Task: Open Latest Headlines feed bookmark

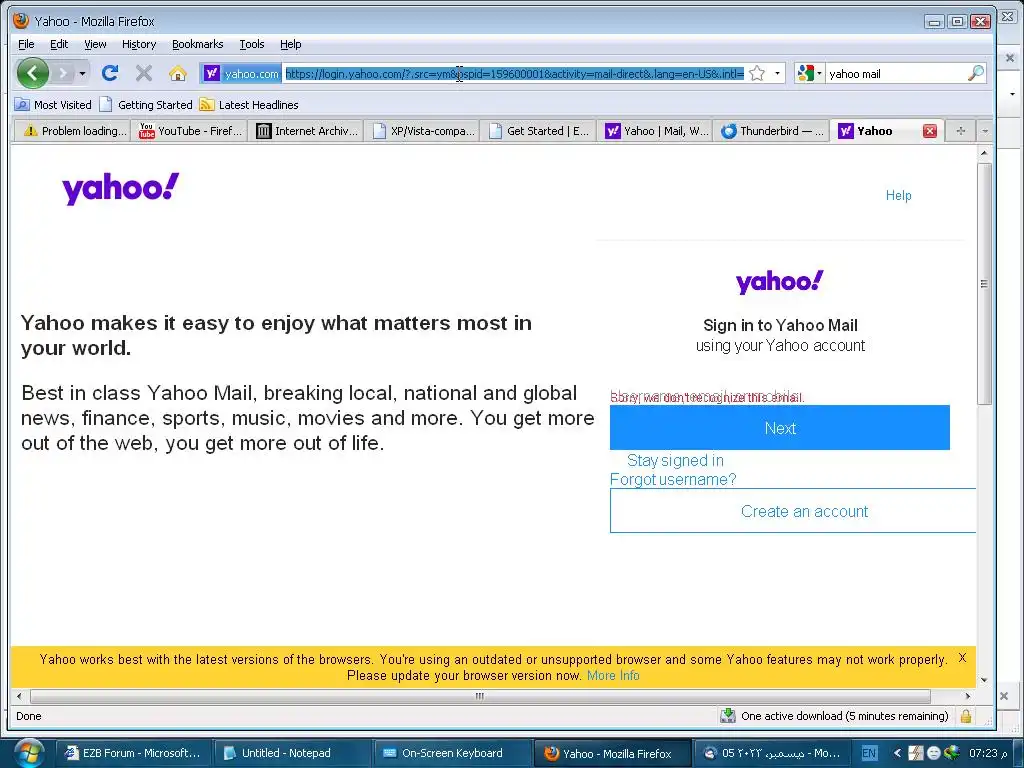Action: 249,104
